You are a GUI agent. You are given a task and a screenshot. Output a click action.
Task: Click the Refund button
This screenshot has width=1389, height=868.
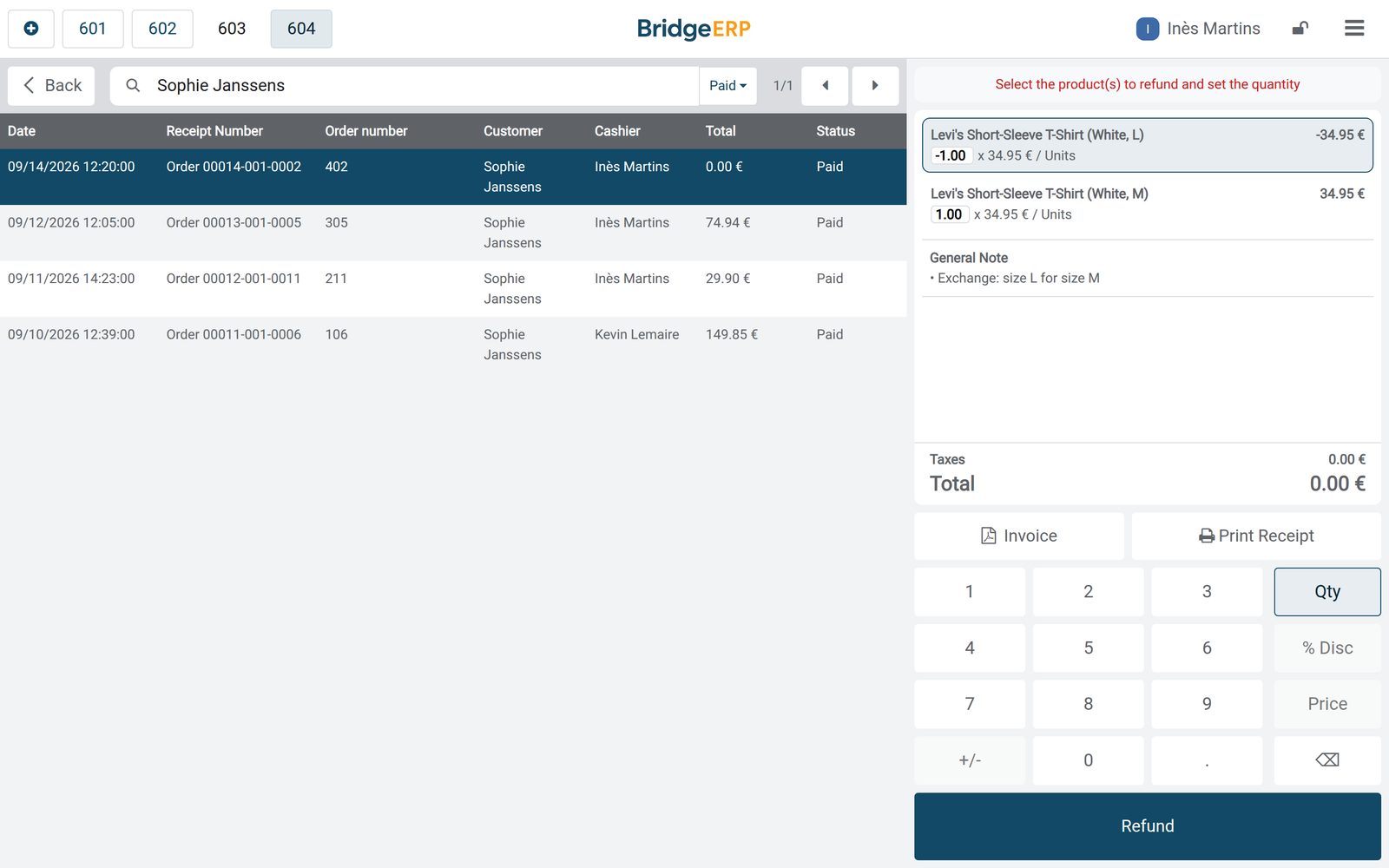[x=1148, y=826]
